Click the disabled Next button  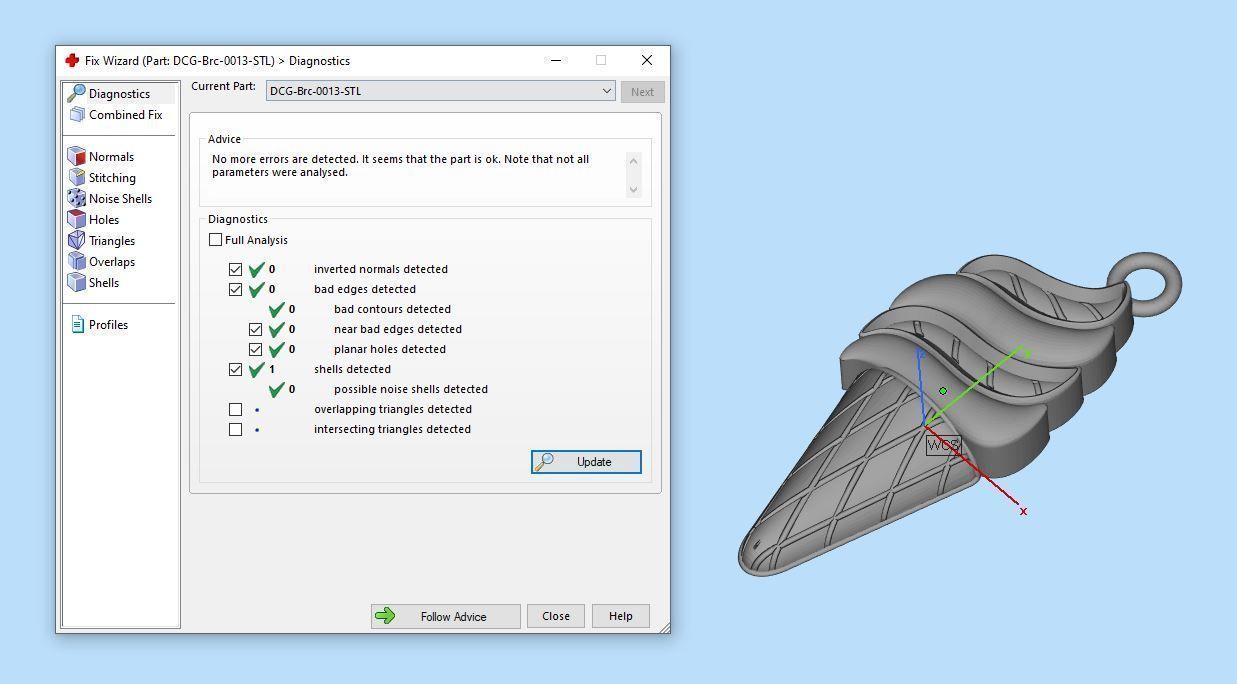coord(642,91)
